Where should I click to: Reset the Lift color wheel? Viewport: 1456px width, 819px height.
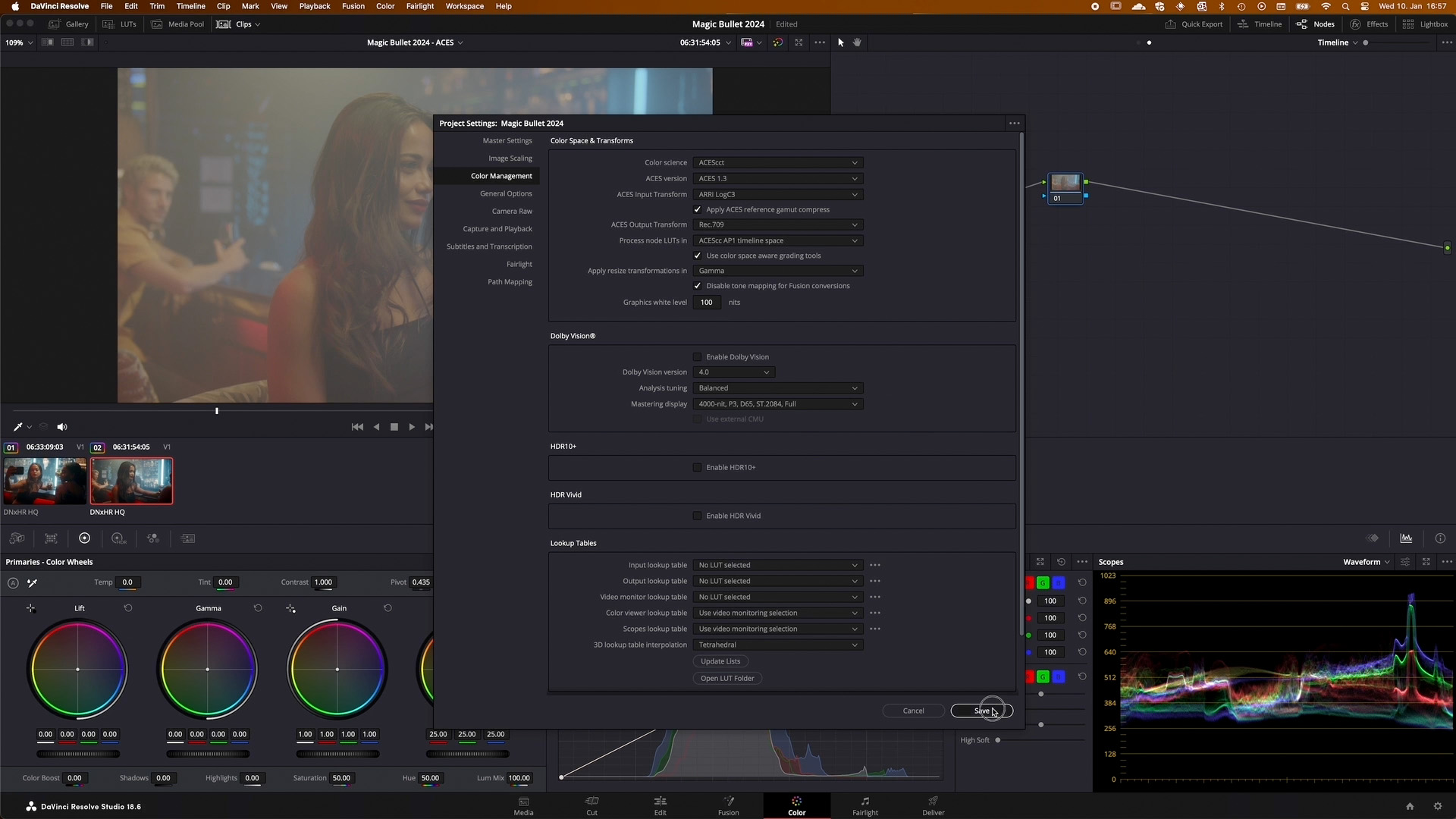pos(128,608)
